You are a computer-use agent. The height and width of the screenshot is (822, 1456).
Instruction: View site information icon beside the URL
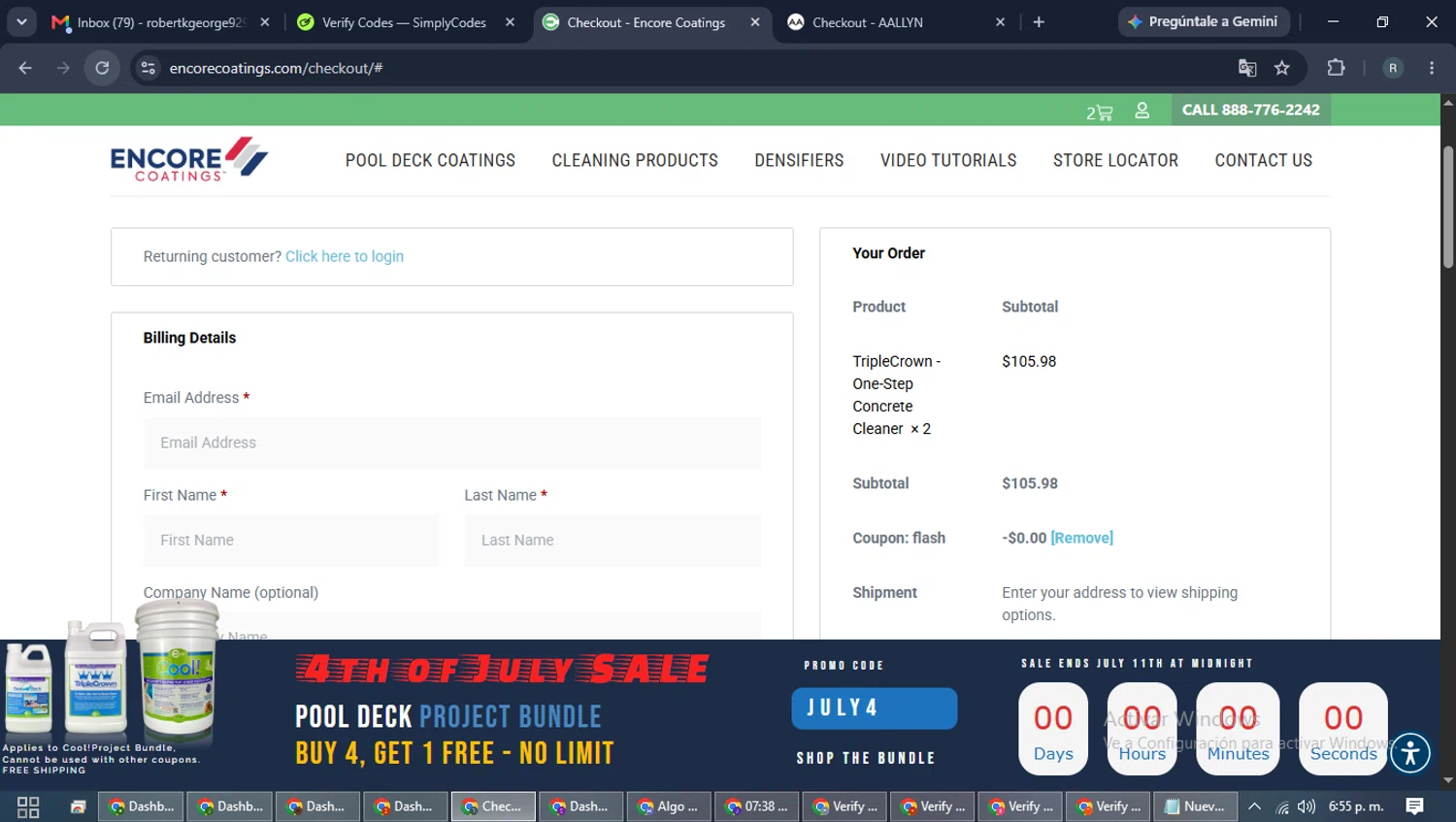pyautogui.click(x=148, y=68)
